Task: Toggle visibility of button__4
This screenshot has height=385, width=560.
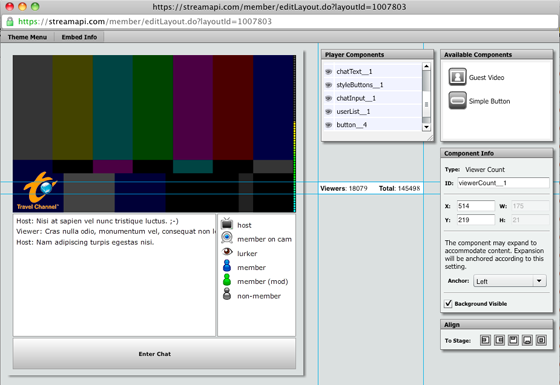Action: [x=329, y=125]
